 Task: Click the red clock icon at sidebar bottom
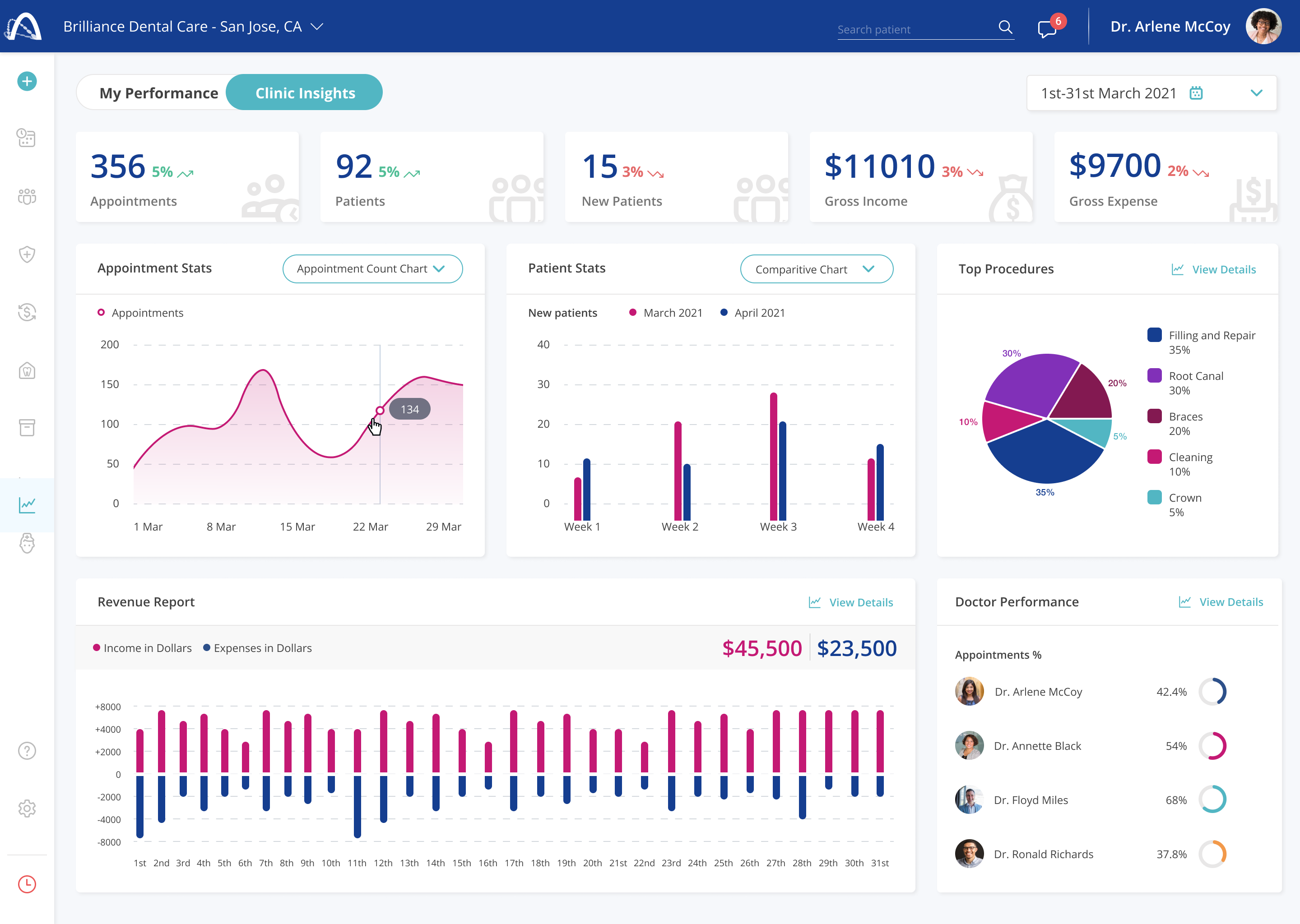tap(27, 884)
